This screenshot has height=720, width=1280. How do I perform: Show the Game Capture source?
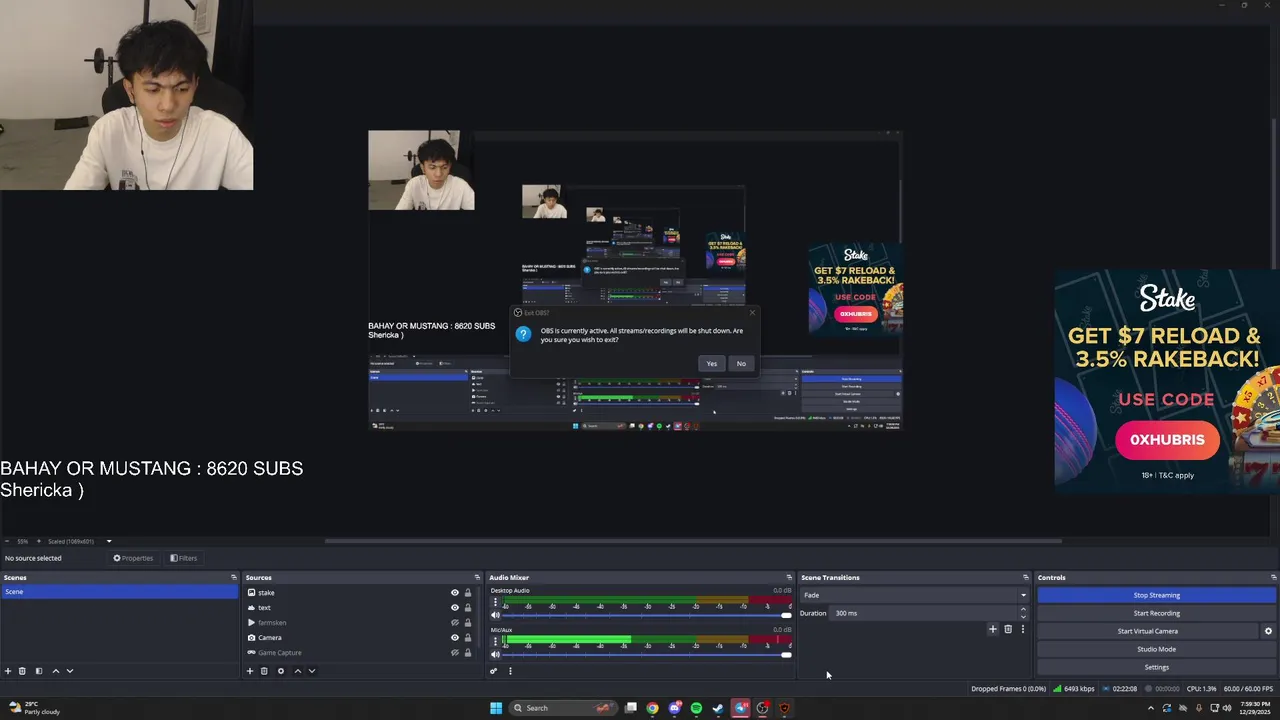coord(455,653)
